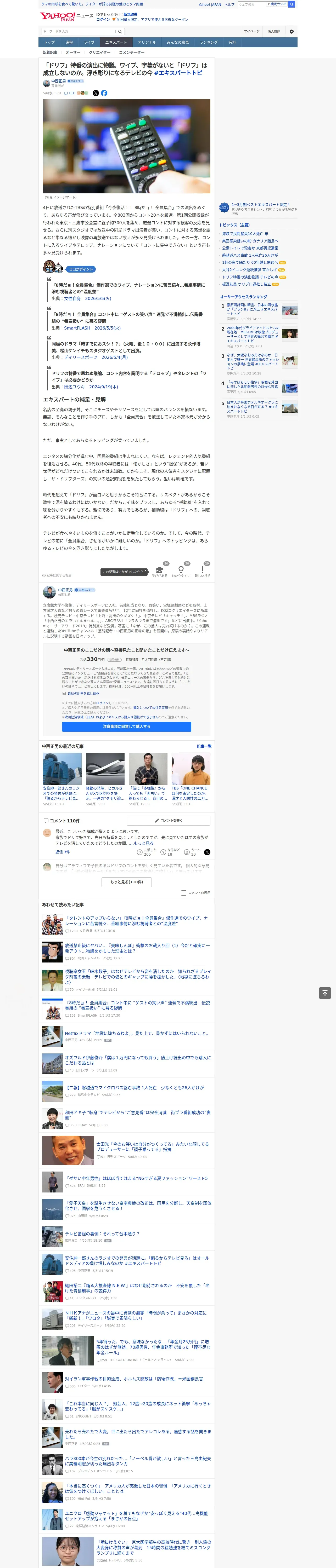Click the #エキスパートトピ hashtag in headline

coord(178,73)
